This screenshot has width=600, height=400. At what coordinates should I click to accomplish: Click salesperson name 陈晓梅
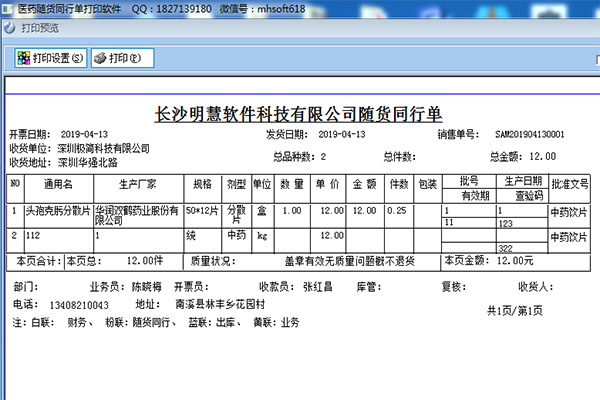(x=147, y=287)
